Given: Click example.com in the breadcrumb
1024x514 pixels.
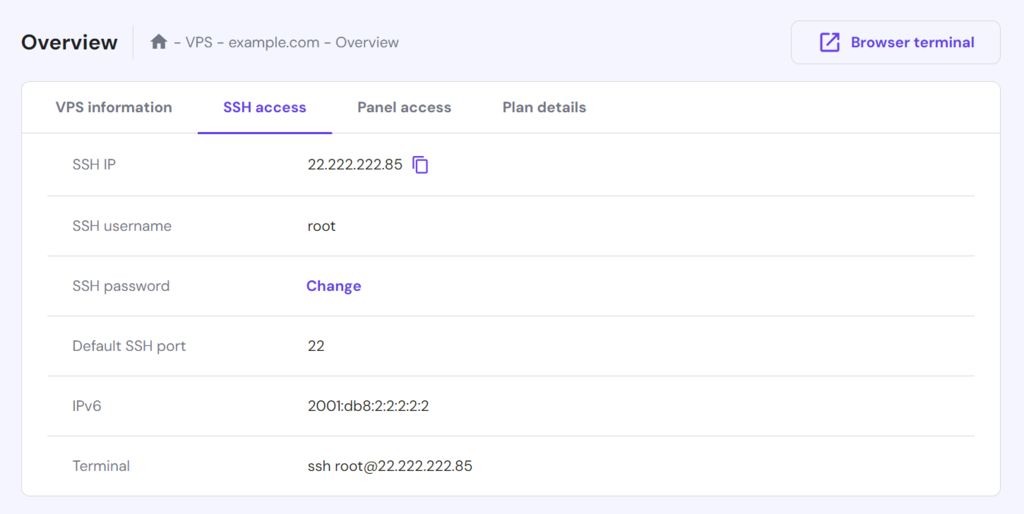Looking at the screenshot, I should [x=274, y=42].
